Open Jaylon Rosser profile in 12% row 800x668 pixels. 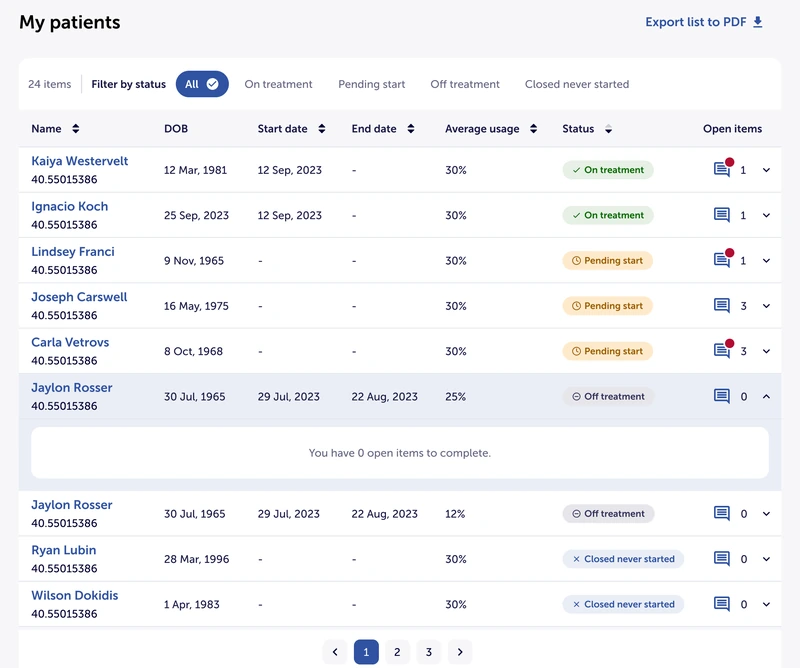pyautogui.click(x=71, y=505)
